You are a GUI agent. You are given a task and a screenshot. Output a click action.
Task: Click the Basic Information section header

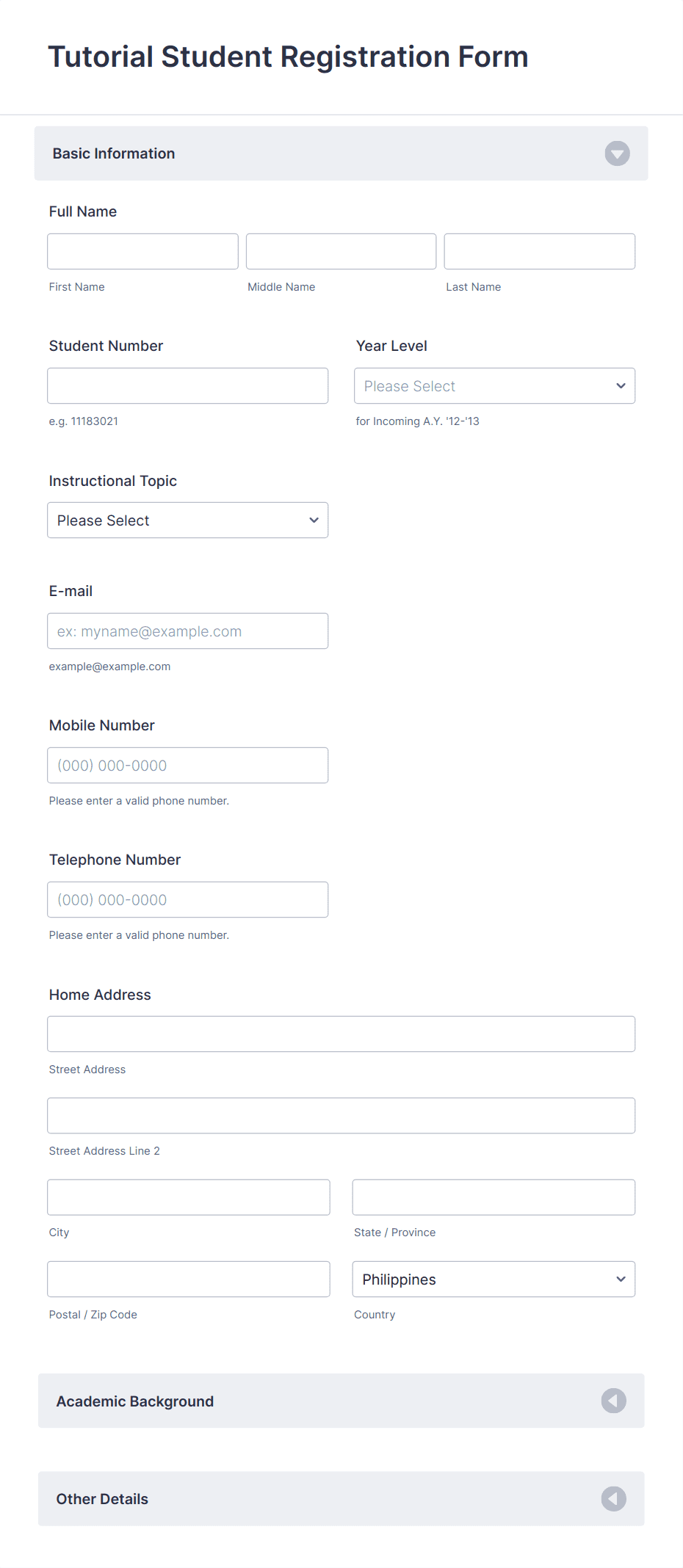coord(114,153)
